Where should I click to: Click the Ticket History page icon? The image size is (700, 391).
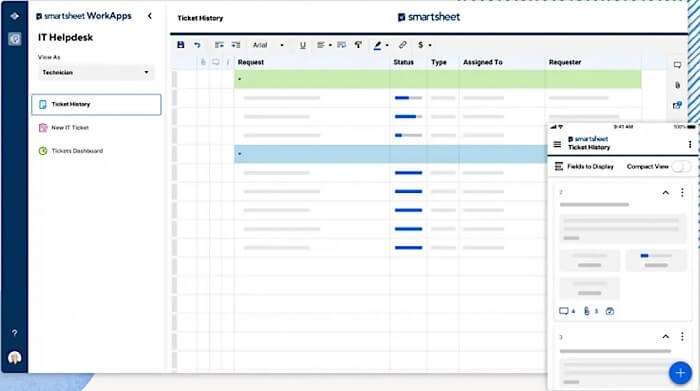pos(43,104)
